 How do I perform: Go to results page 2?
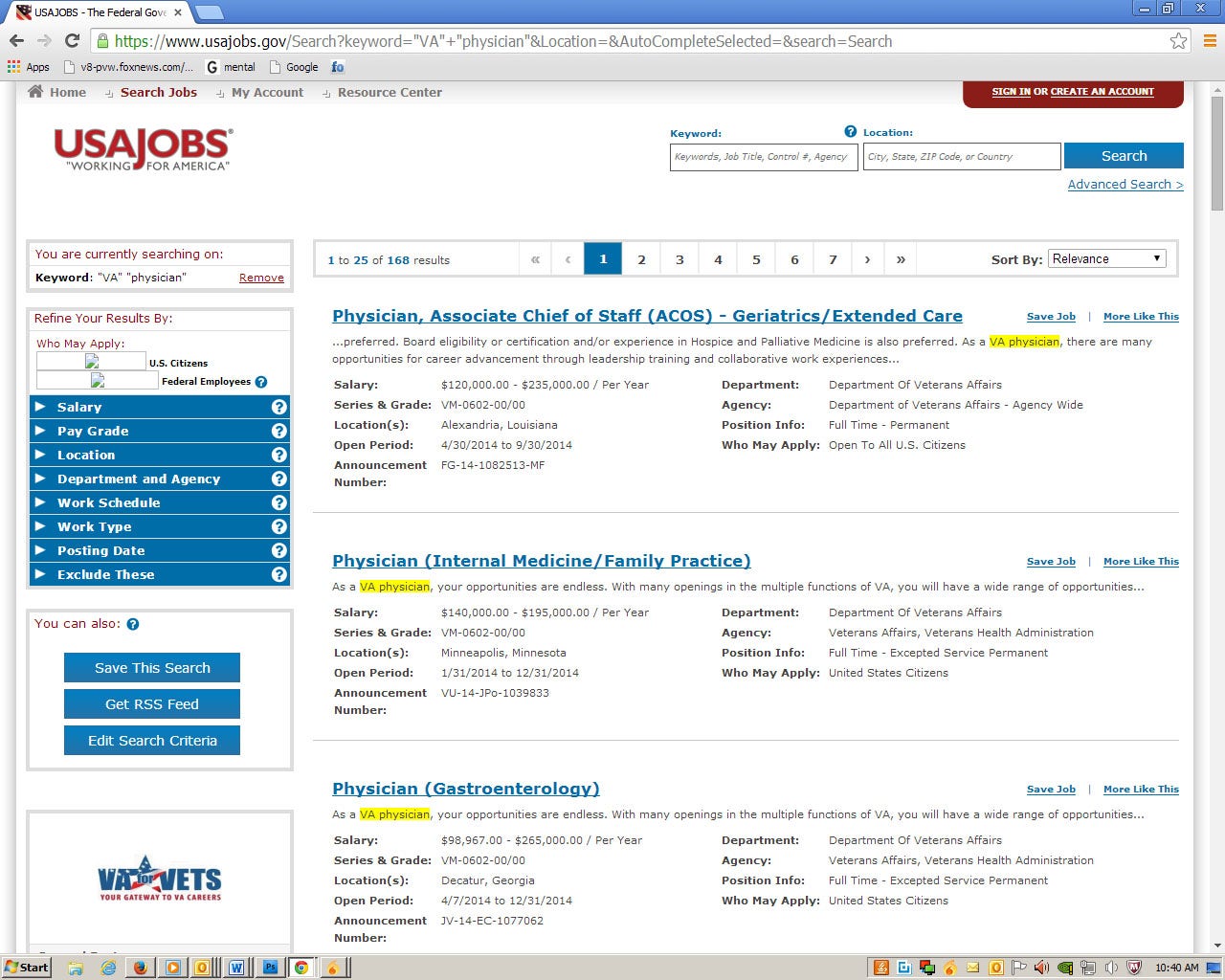tap(641, 259)
